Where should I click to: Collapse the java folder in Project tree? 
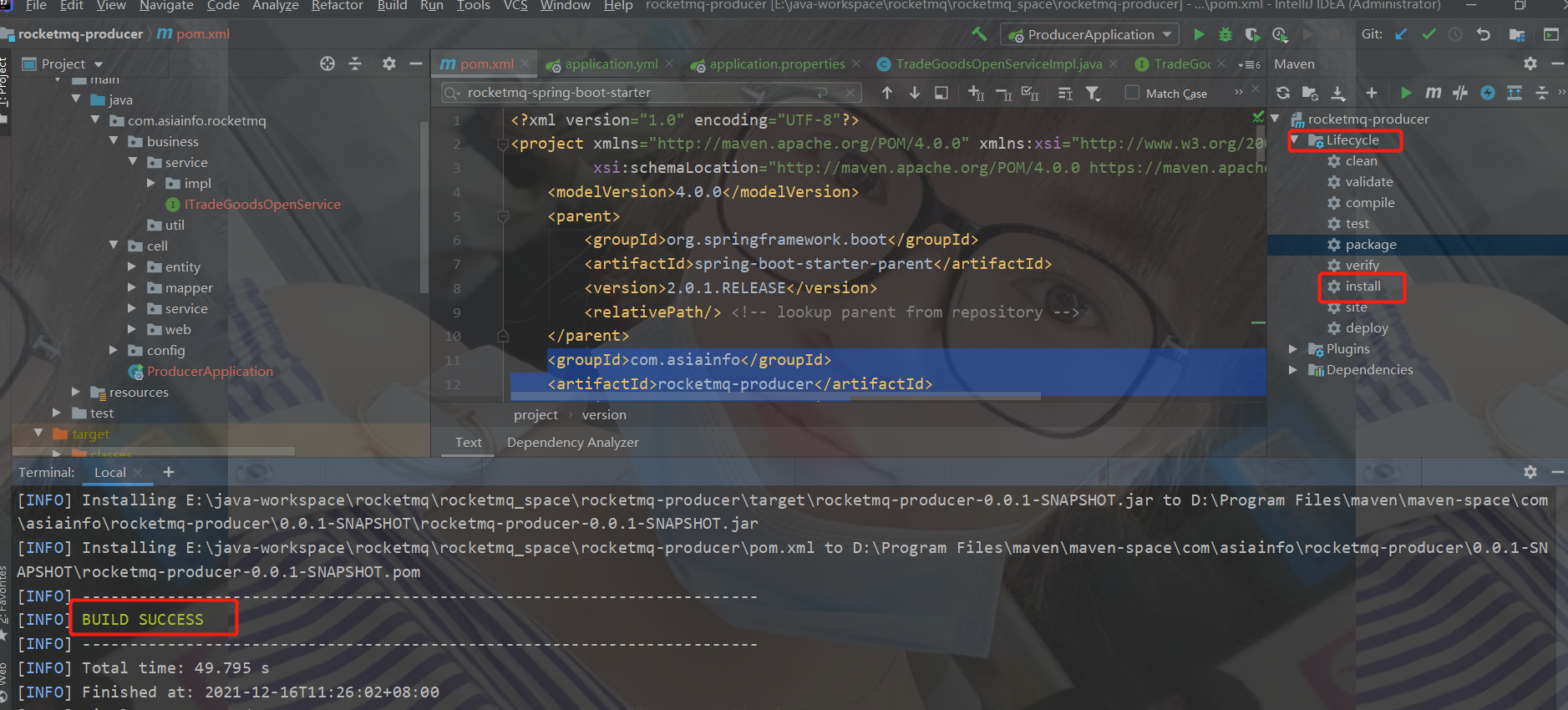[77, 99]
